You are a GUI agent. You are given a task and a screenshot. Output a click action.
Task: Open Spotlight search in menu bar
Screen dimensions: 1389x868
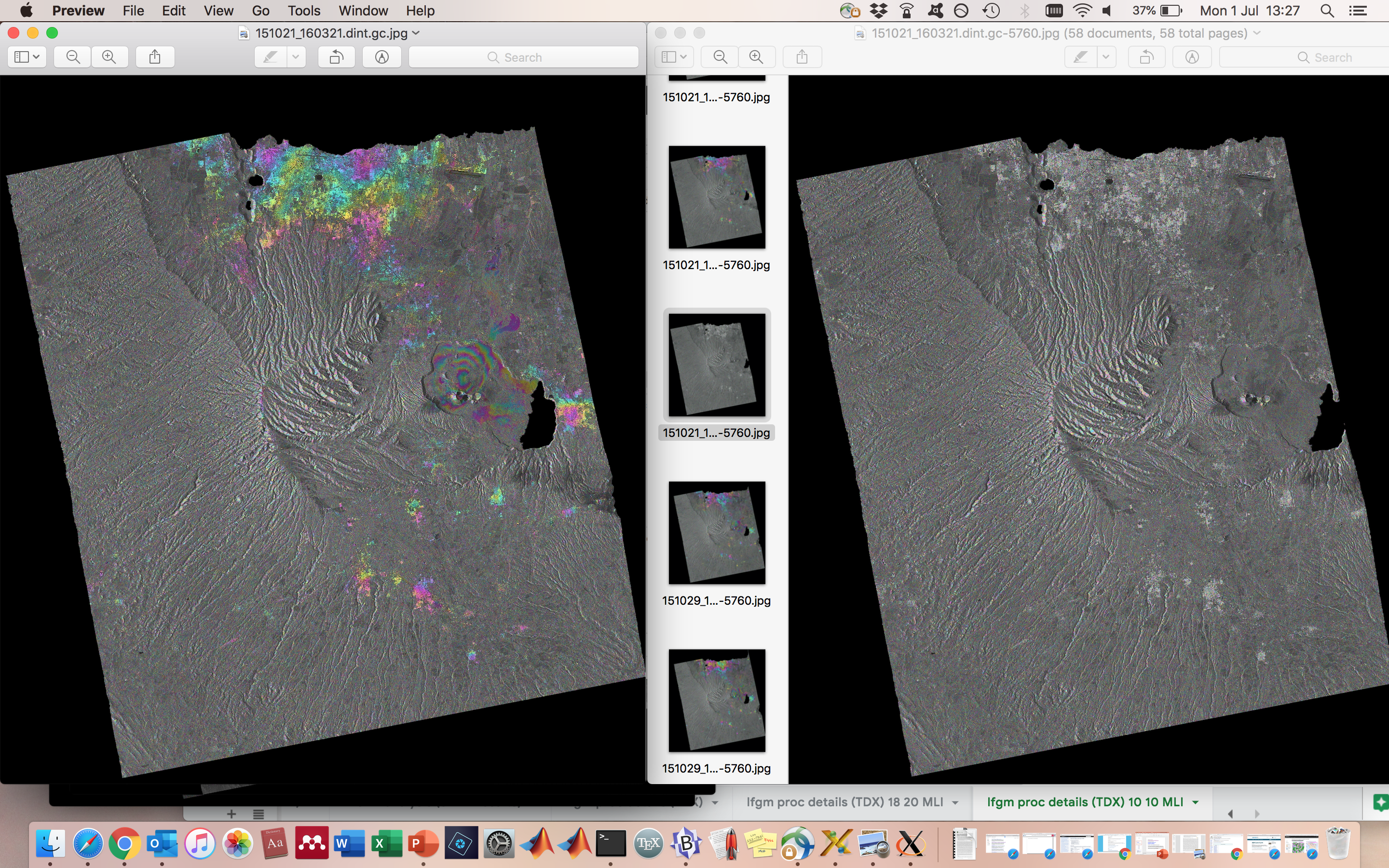(1326, 10)
